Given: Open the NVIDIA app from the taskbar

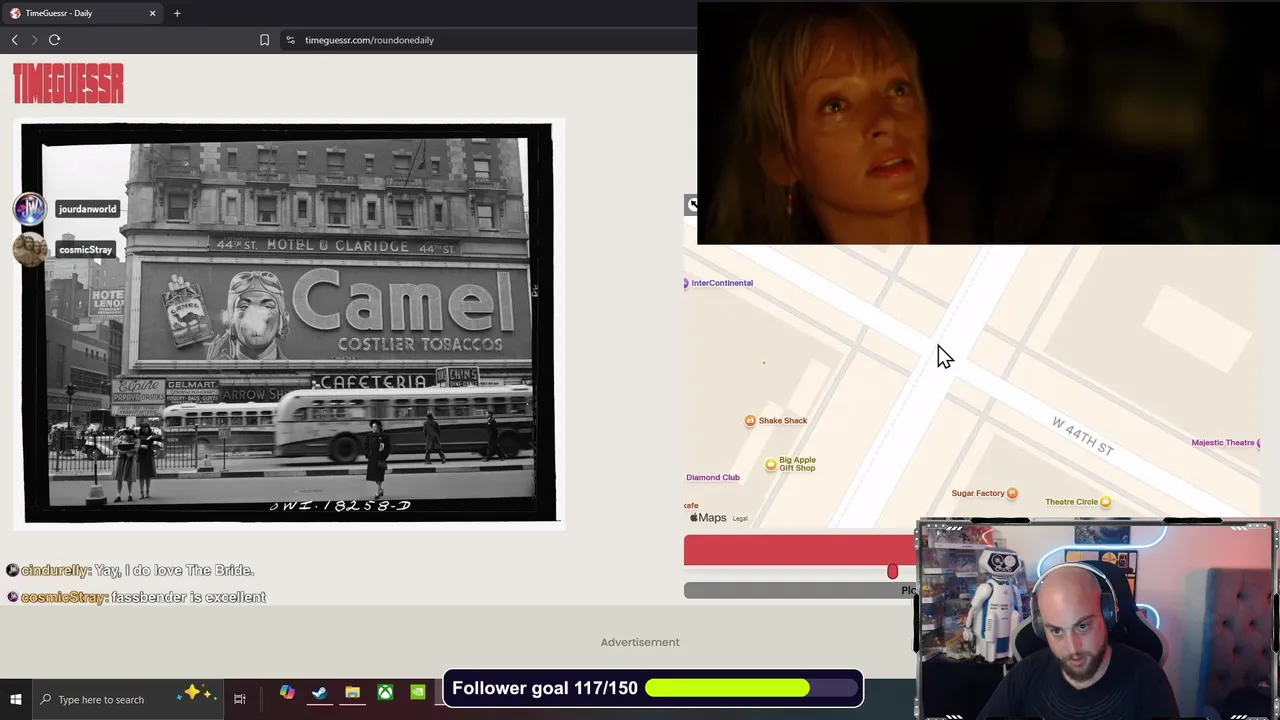Looking at the screenshot, I should click(x=418, y=692).
